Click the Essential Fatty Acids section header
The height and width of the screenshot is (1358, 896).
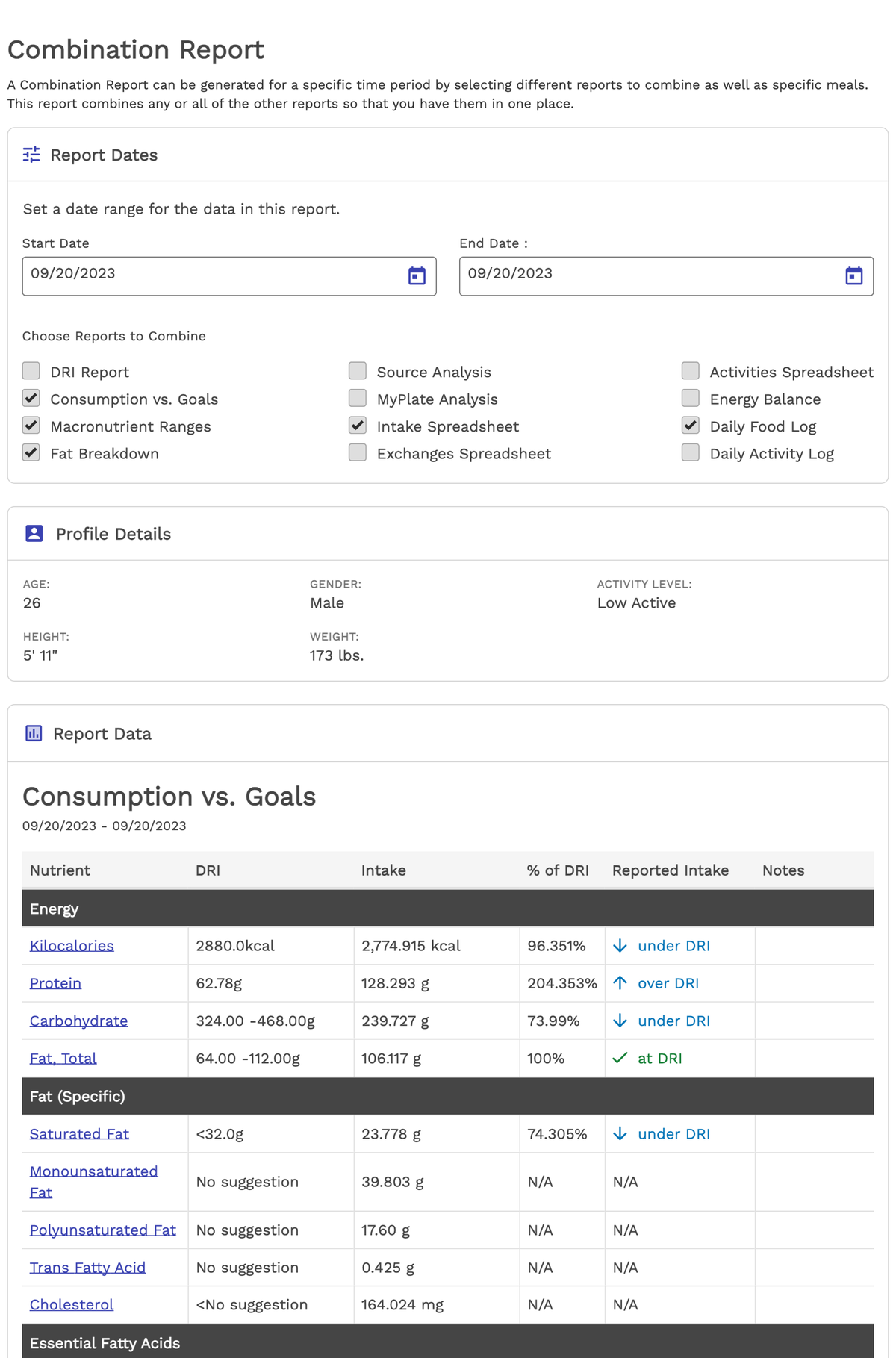click(x=448, y=1342)
